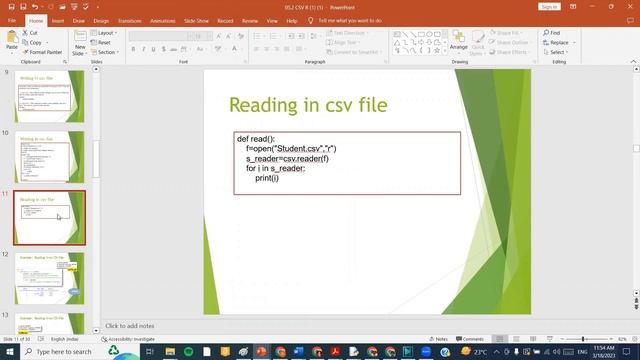Click the first Save icon in title bar
640x360 pixels.
(x=11, y=7)
